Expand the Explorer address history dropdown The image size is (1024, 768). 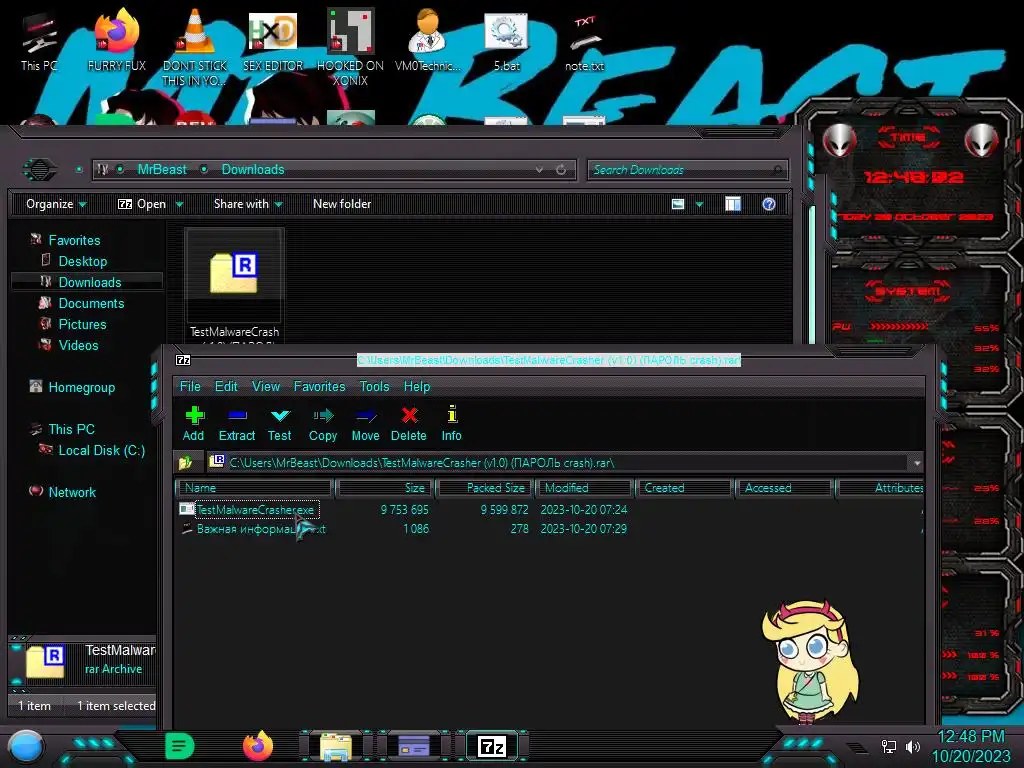(539, 170)
